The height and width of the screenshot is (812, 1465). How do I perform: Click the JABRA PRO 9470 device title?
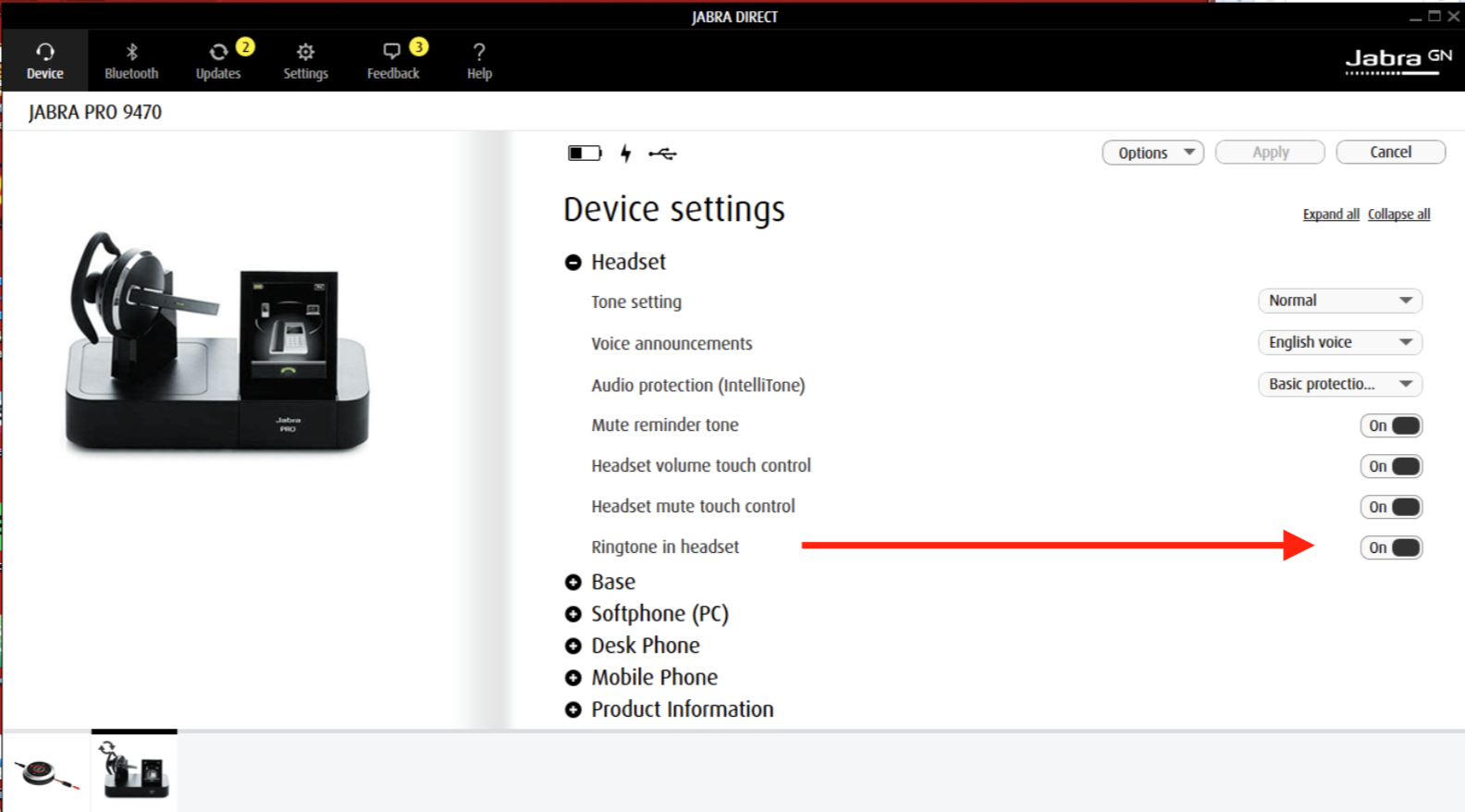(95, 112)
